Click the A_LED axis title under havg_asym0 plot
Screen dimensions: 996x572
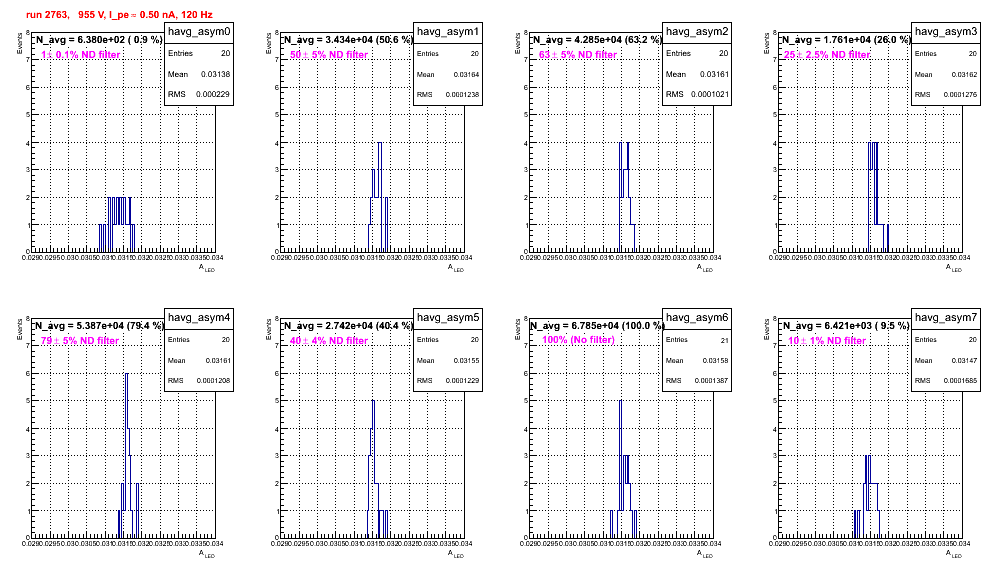click(x=207, y=268)
